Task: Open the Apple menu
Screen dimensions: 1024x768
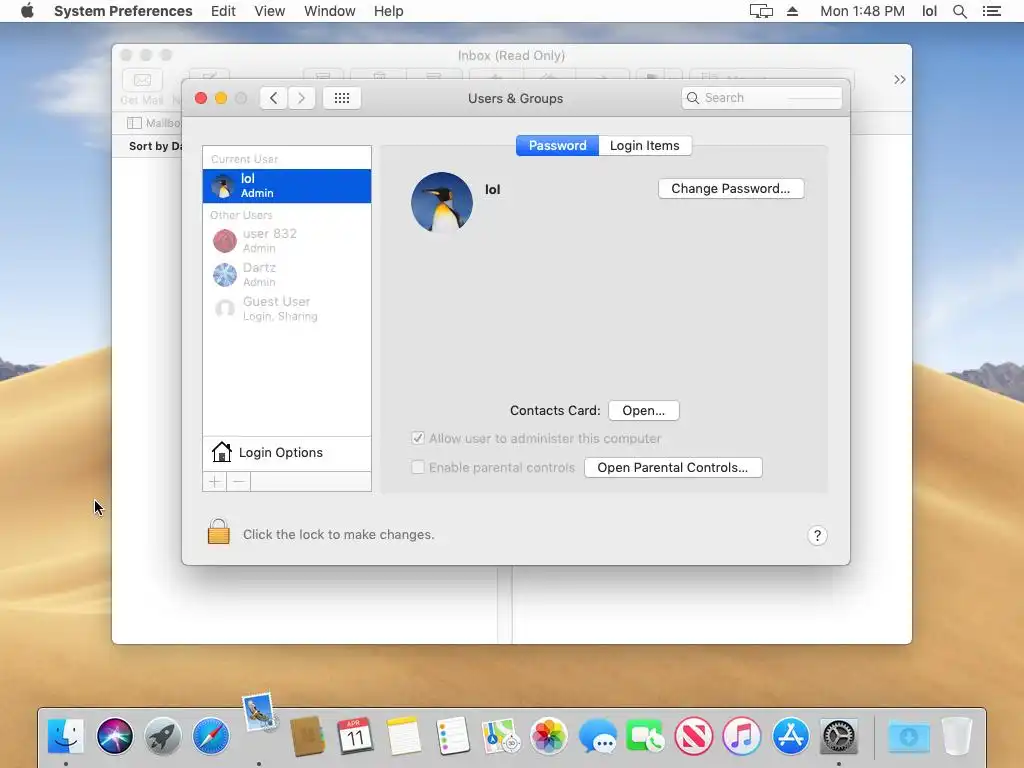Action: (27, 11)
